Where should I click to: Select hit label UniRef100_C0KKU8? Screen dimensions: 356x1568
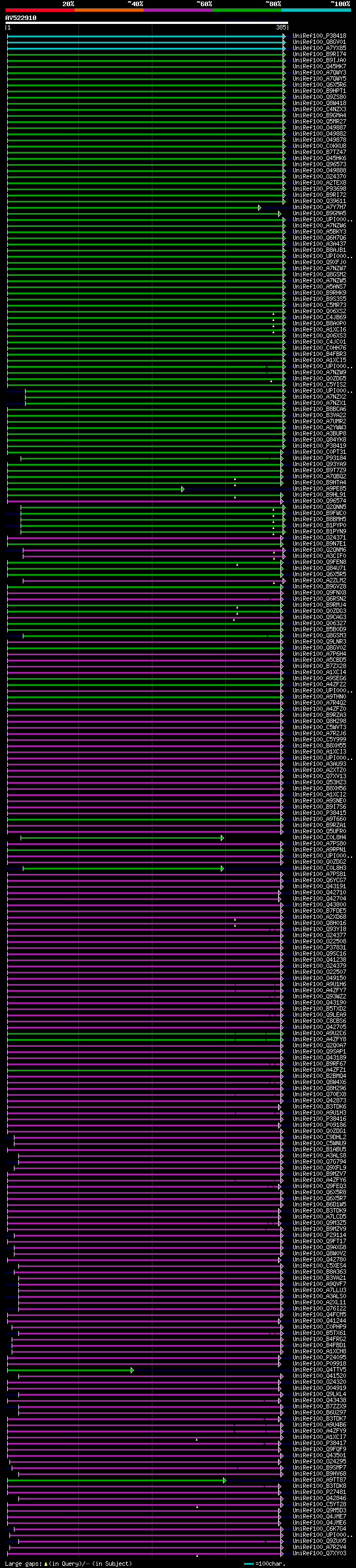click(x=319, y=146)
